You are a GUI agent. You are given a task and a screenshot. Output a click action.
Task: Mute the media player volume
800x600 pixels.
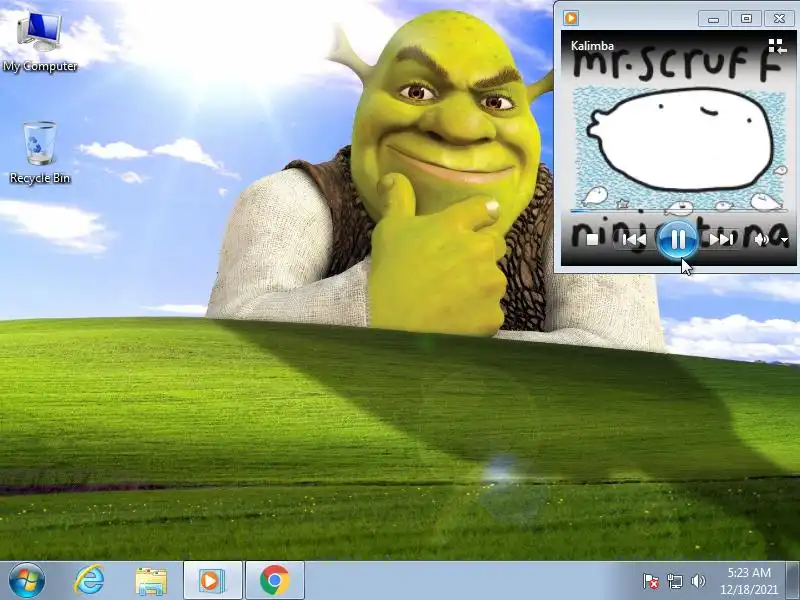(x=761, y=239)
